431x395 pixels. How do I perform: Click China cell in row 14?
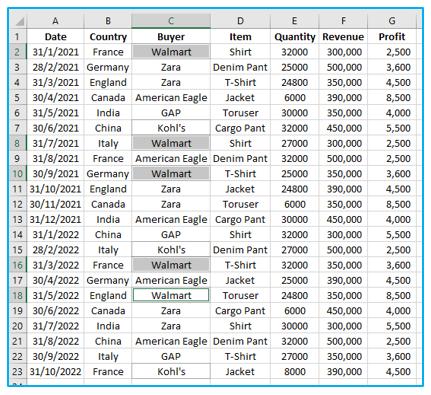108,235
